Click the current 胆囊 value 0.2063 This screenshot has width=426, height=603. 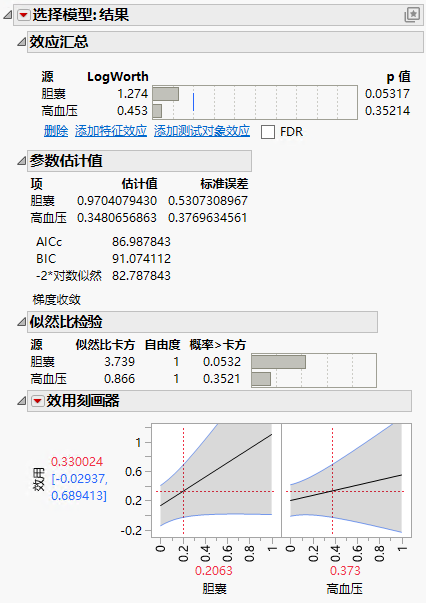click(214, 571)
